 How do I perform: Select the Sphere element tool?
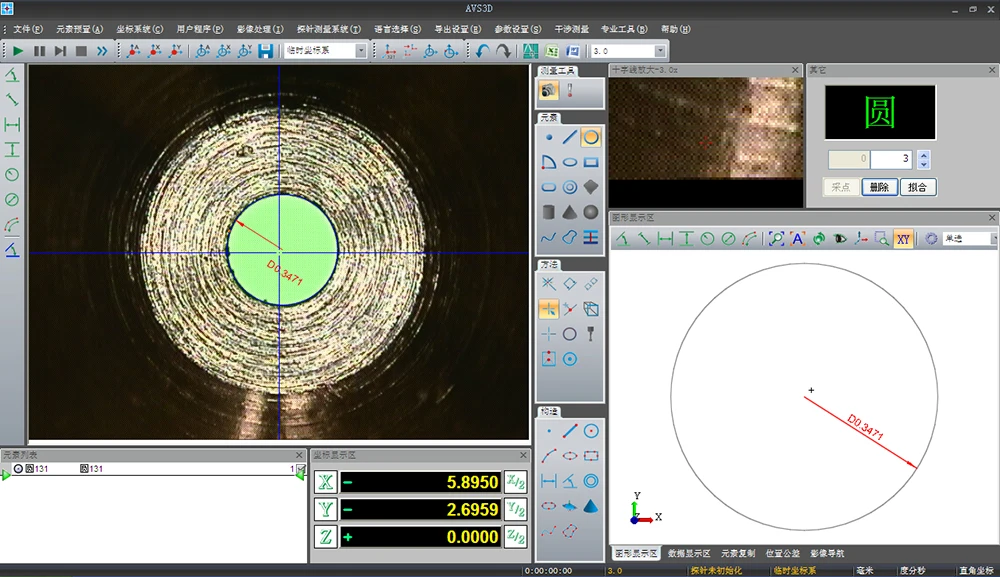[x=591, y=212]
